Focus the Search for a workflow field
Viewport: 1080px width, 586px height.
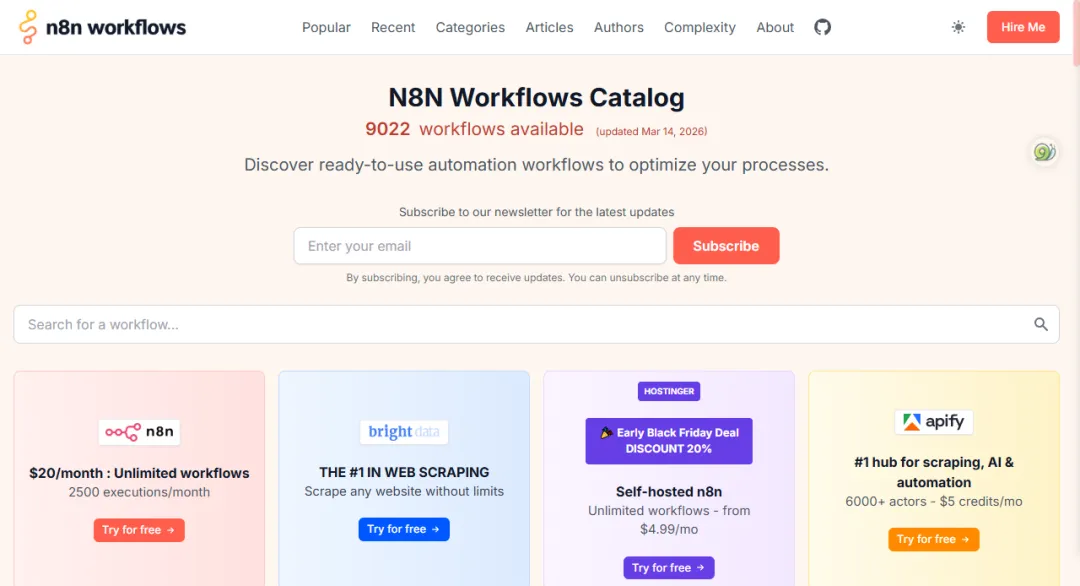(x=537, y=324)
